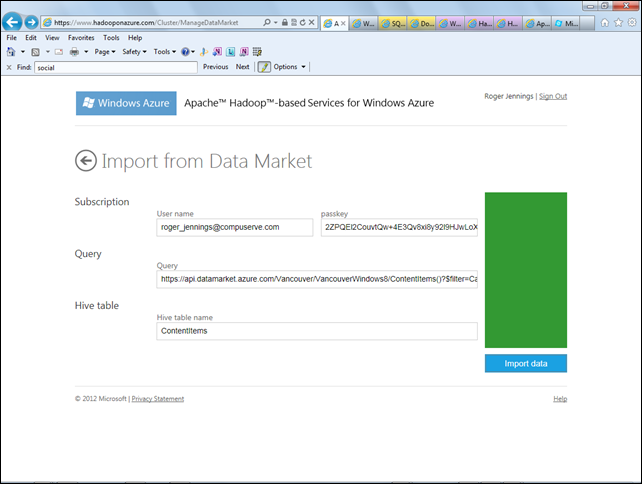Toggle the highlight matches pen icon
The image size is (642, 484).
(x=264, y=67)
